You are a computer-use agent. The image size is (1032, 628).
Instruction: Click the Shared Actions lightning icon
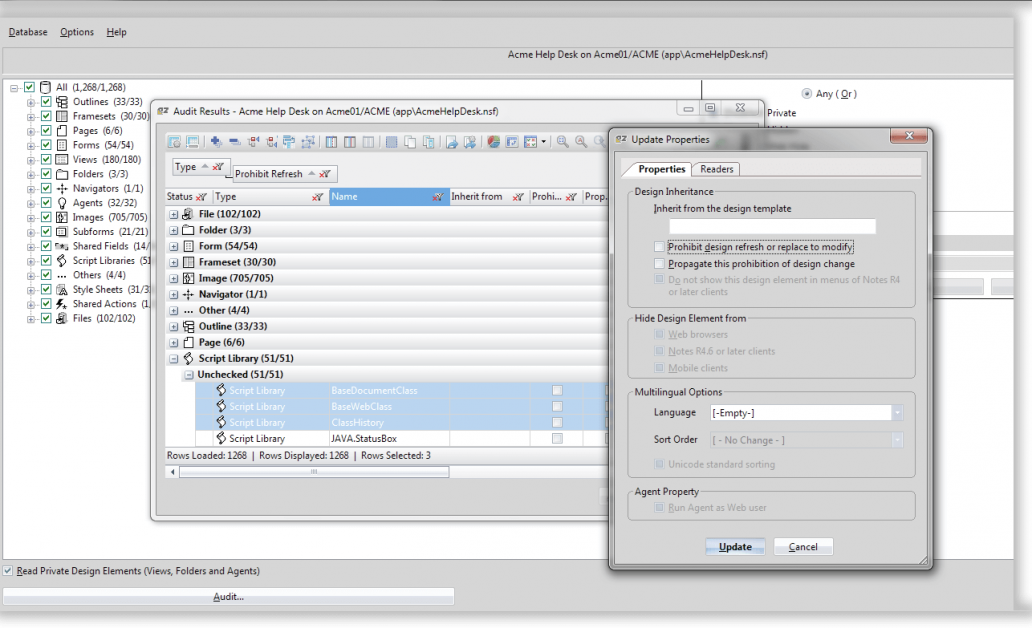click(x=62, y=304)
